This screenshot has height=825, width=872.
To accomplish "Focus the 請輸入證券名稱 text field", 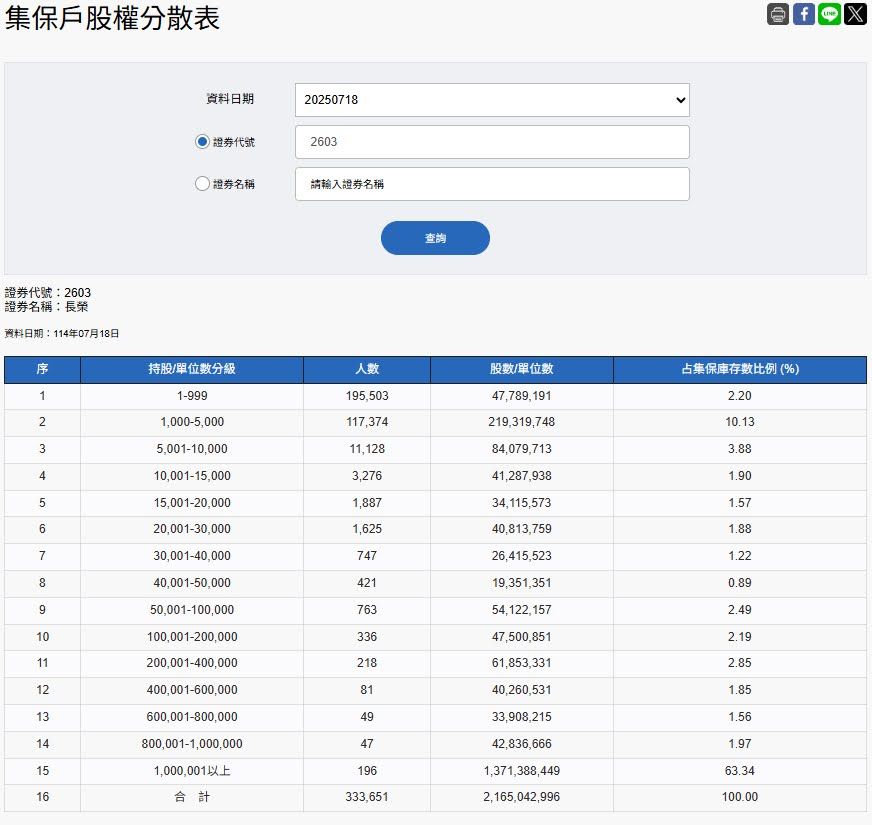I will point(492,184).
